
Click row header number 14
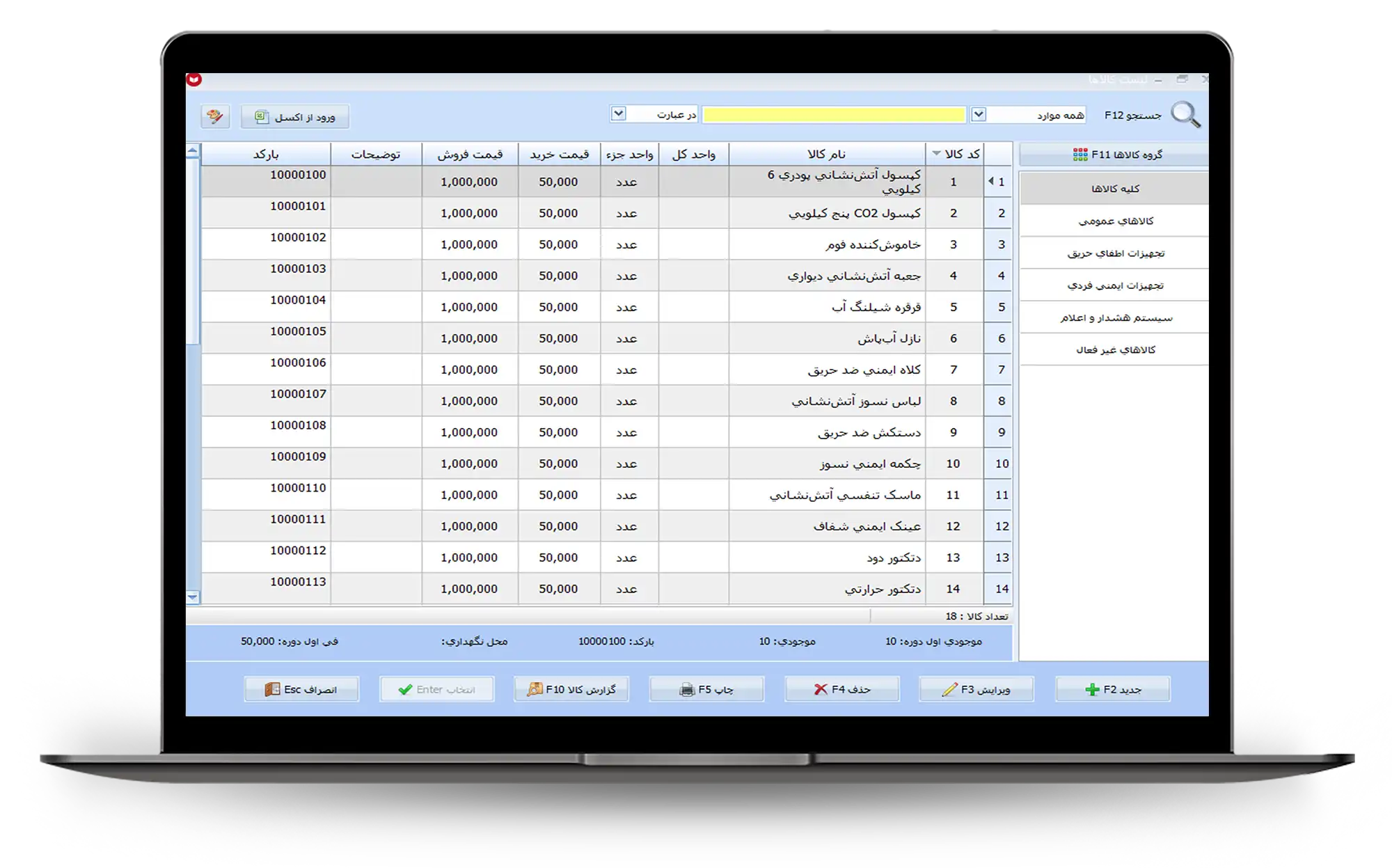pyautogui.click(x=999, y=589)
